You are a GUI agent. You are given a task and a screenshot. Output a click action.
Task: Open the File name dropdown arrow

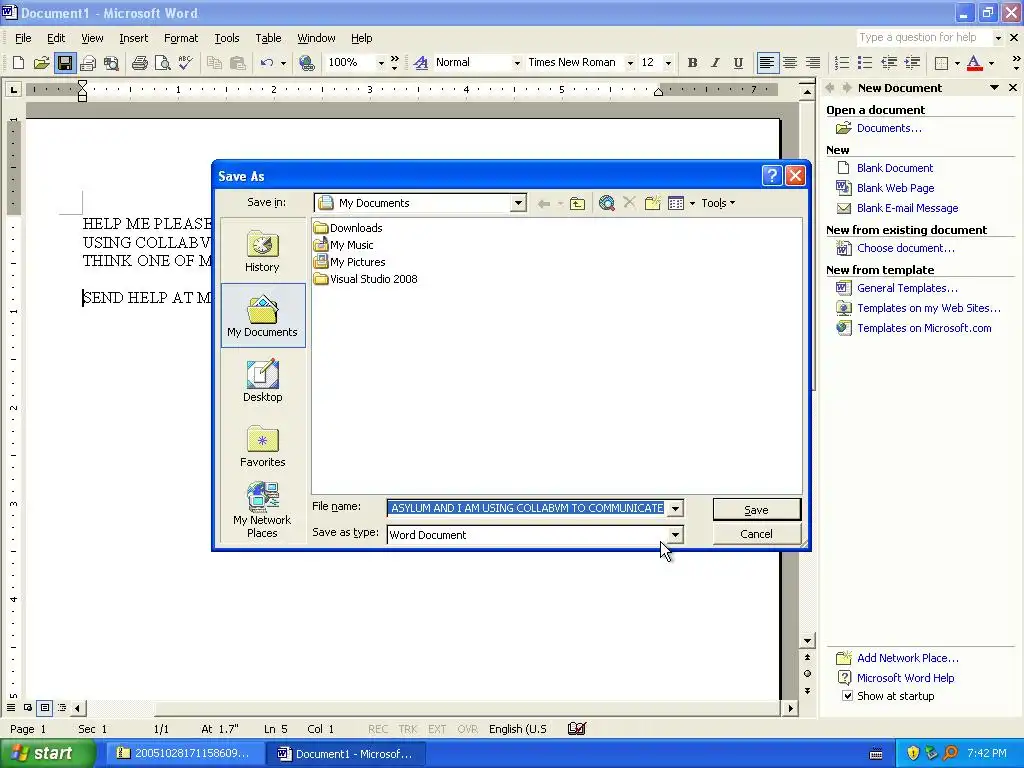click(x=675, y=508)
